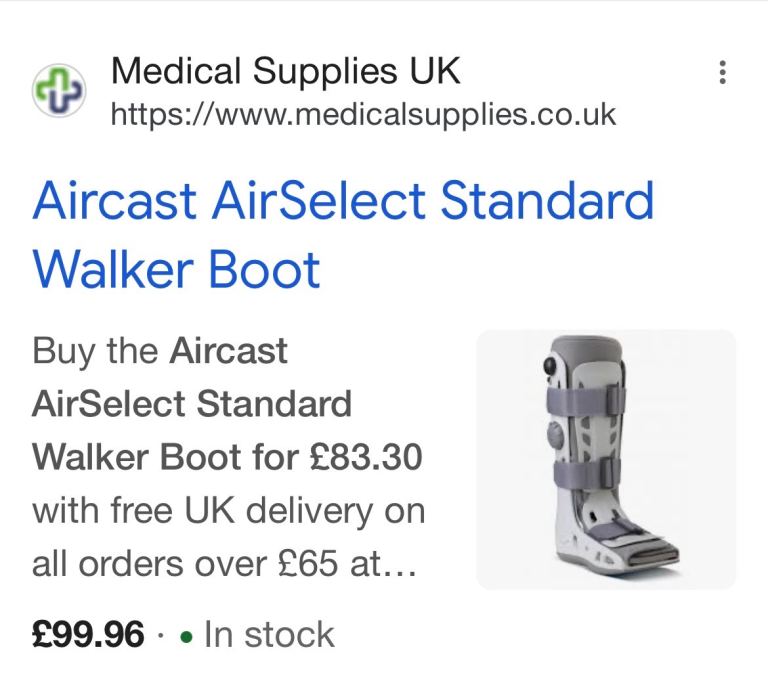
Task: Click the bold 'AirSelect Standard' snippet text
Action: tap(192, 405)
